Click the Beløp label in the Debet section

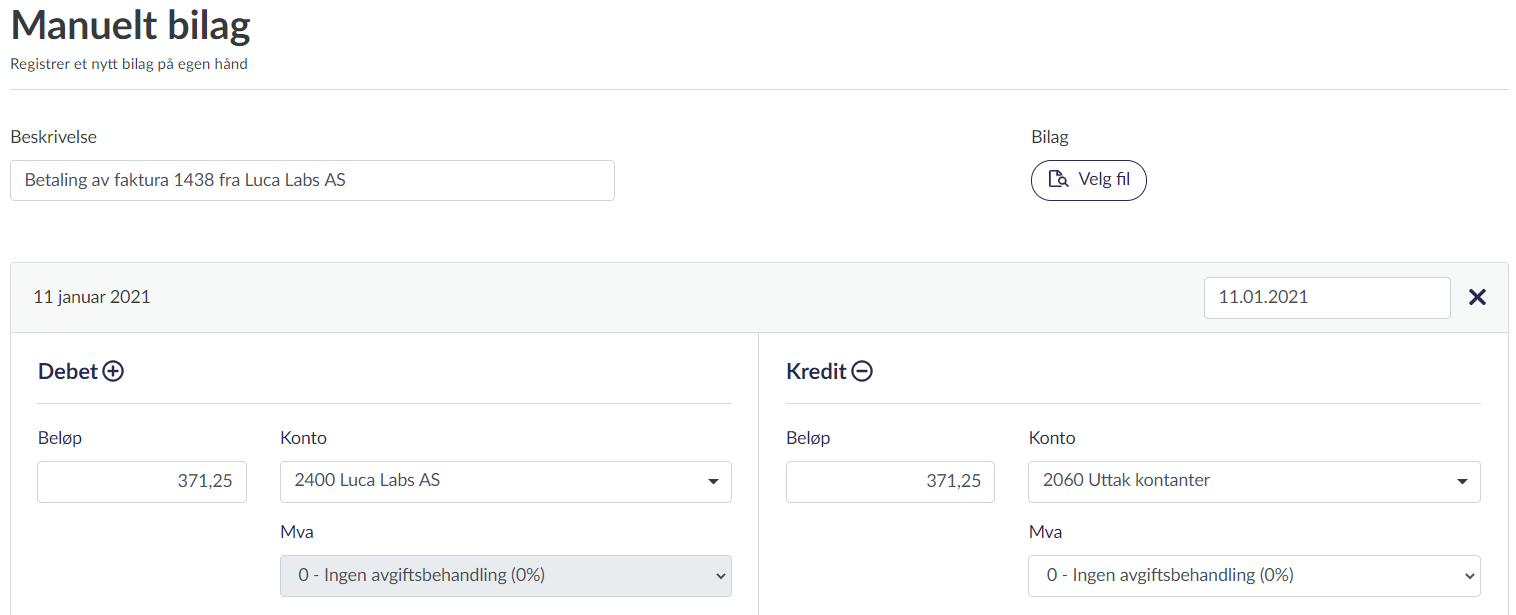[x=60, y=438]
